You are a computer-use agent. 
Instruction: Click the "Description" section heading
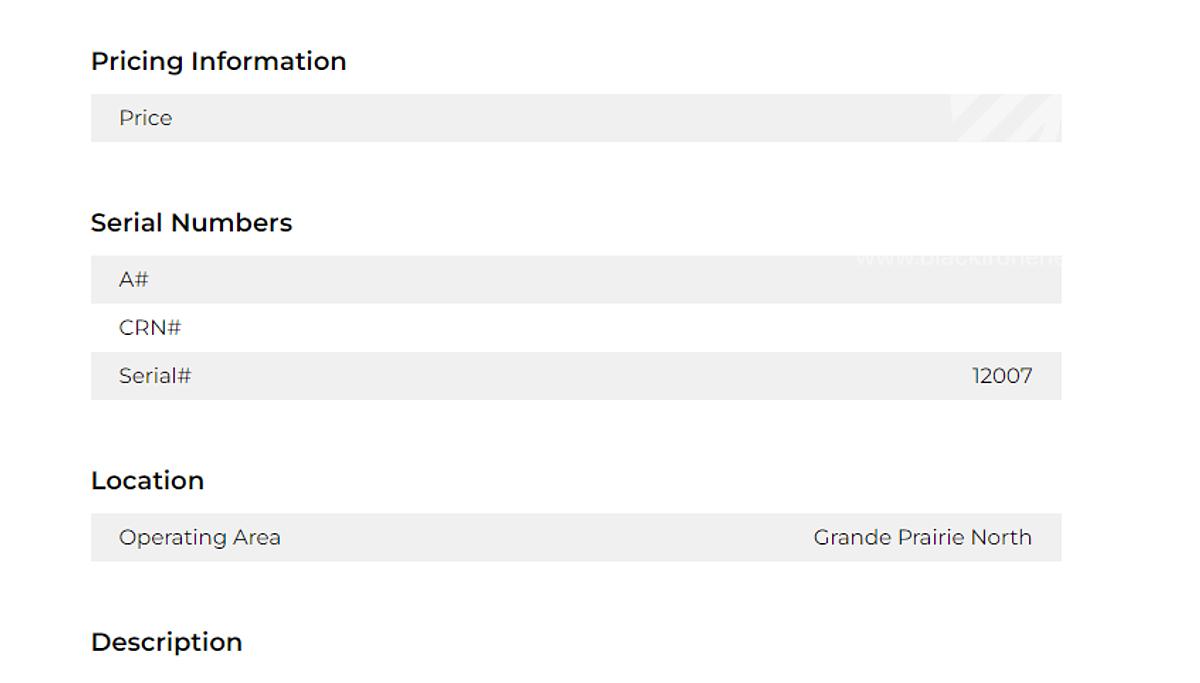click(166, 642)
